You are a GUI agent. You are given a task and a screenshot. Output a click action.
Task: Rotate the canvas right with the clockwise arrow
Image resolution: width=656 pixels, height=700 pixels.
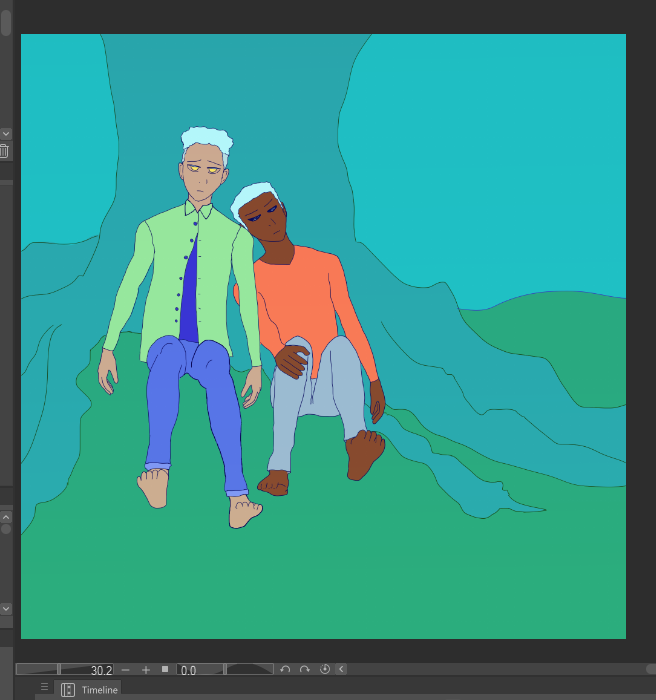coord(305,669)
